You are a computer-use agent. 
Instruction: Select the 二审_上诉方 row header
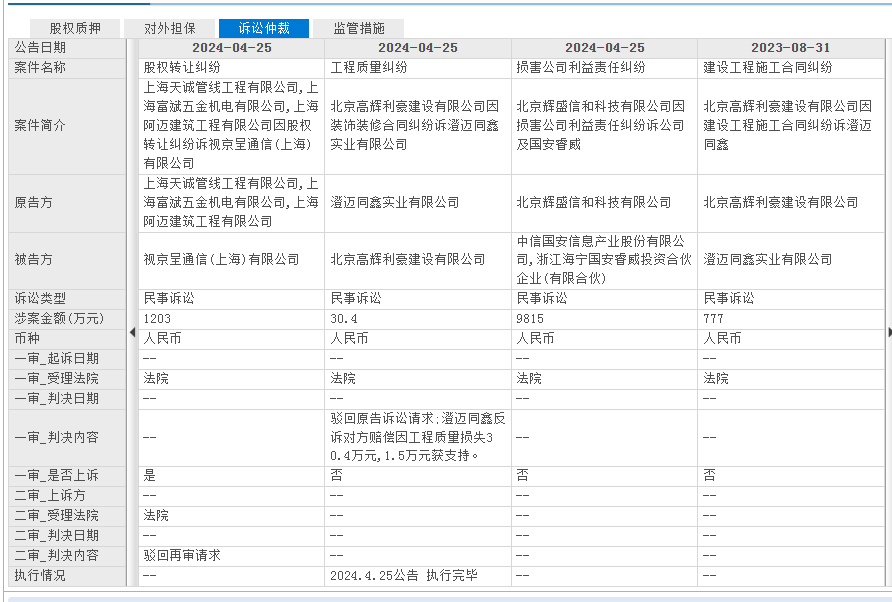pyautogui.click(x=67, y=496)
